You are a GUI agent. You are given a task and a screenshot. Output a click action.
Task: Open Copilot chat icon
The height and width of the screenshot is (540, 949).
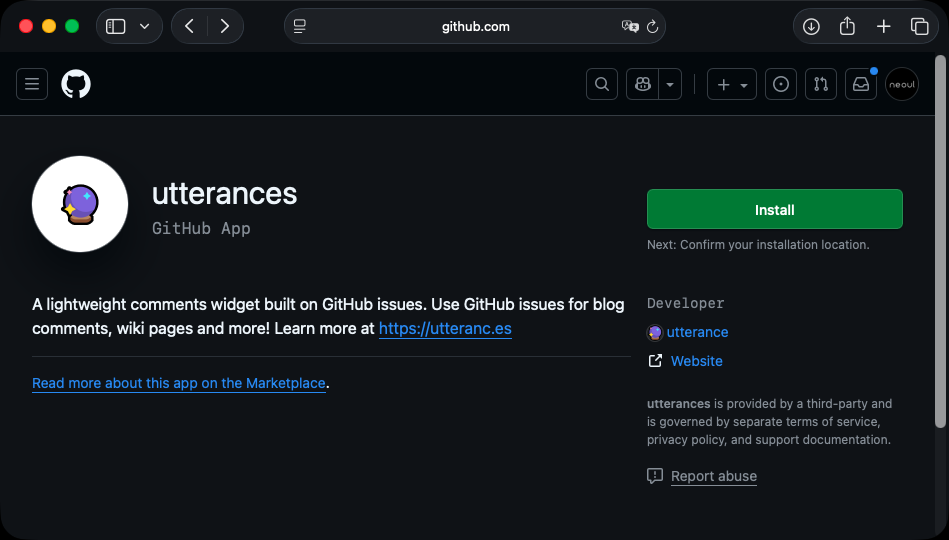[642, 85]
